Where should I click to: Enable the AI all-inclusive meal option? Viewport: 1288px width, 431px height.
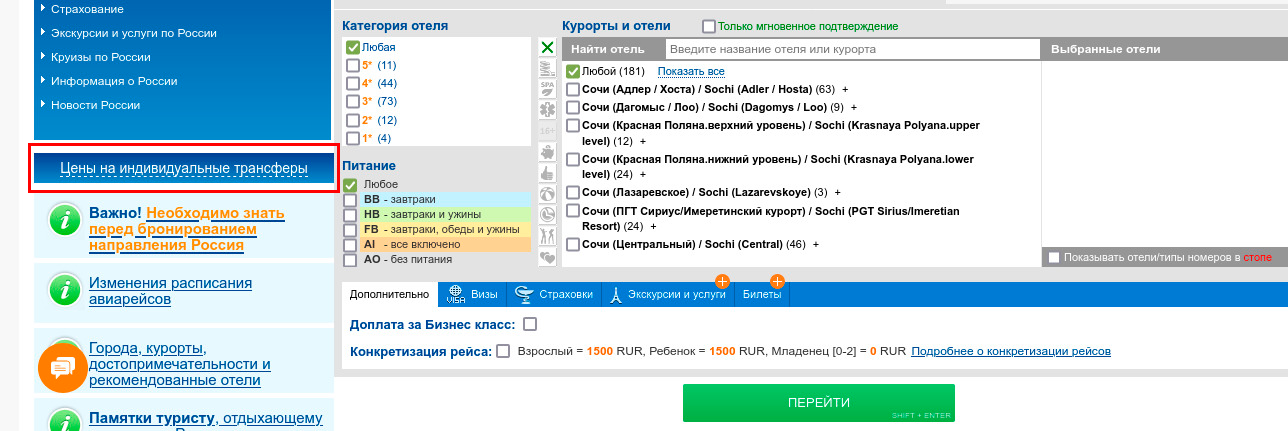[350, 245]
